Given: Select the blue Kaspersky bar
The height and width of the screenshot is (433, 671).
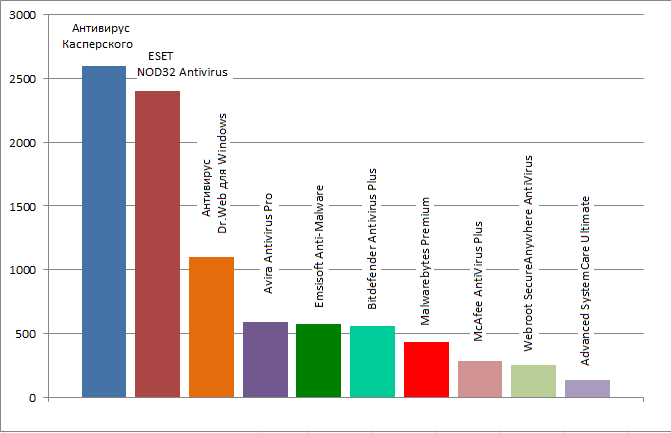Looking at the screenshot, I should tap(104, 231).
